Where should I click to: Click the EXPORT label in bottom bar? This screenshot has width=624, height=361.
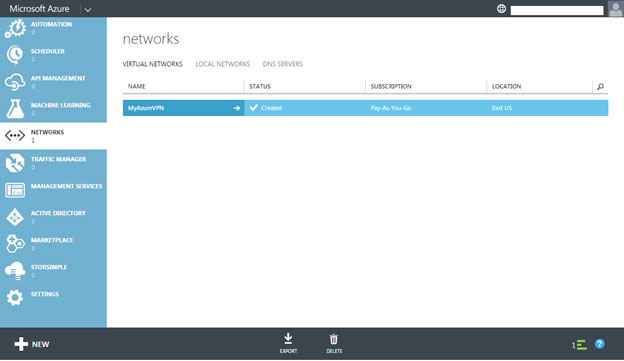(x=288, y=351)
